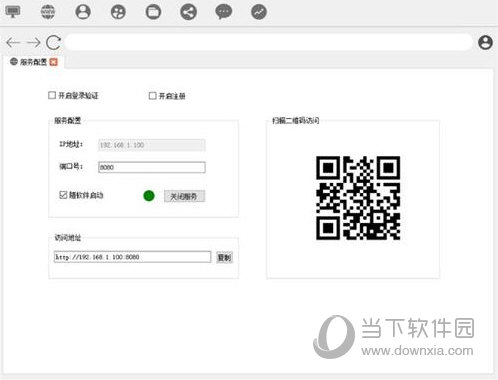This screenshot has height=380, width=498.
Task: Click the trend chart toolbar icon
Action: pos(259,12)
